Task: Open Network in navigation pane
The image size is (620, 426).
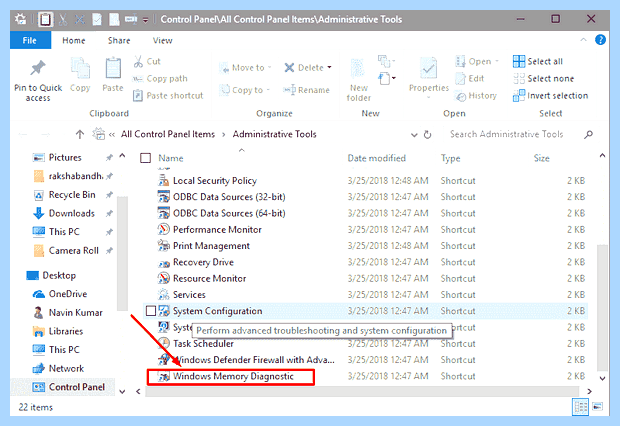Action: click(59, 368)
